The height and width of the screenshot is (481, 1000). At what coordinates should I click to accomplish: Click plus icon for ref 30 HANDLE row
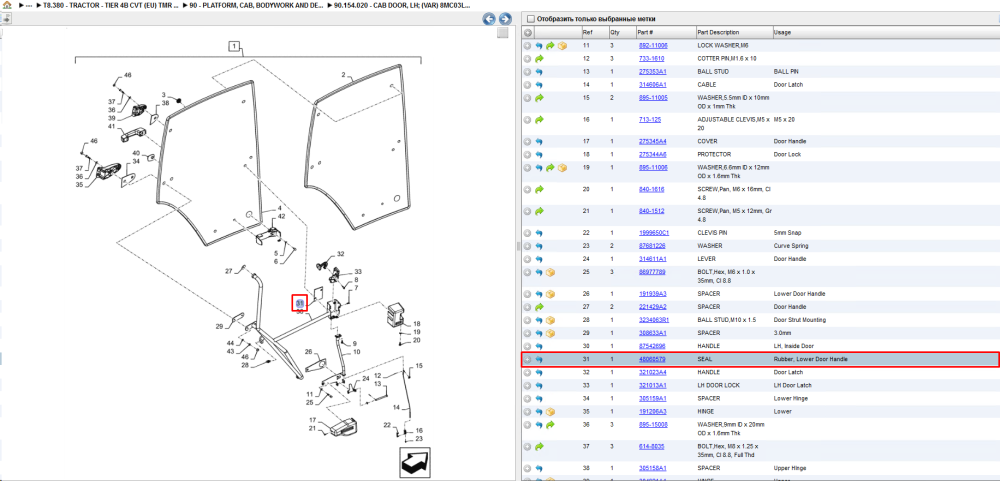527,346
